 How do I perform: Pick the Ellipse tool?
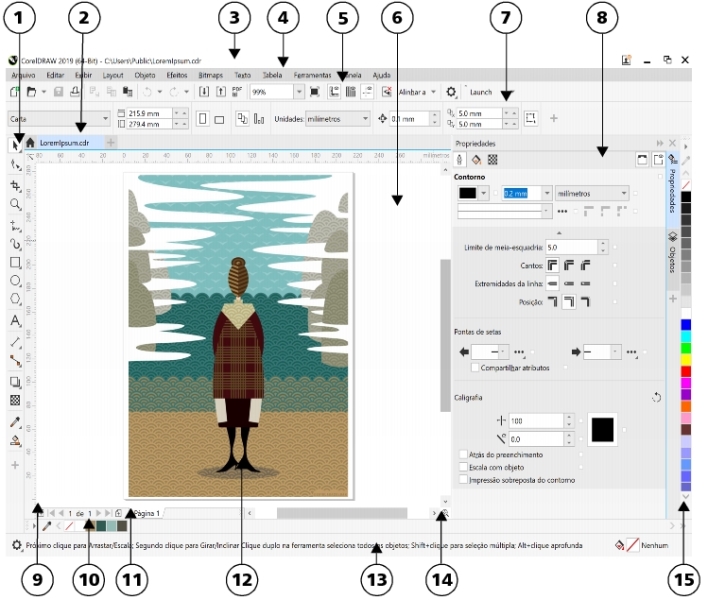15,281
